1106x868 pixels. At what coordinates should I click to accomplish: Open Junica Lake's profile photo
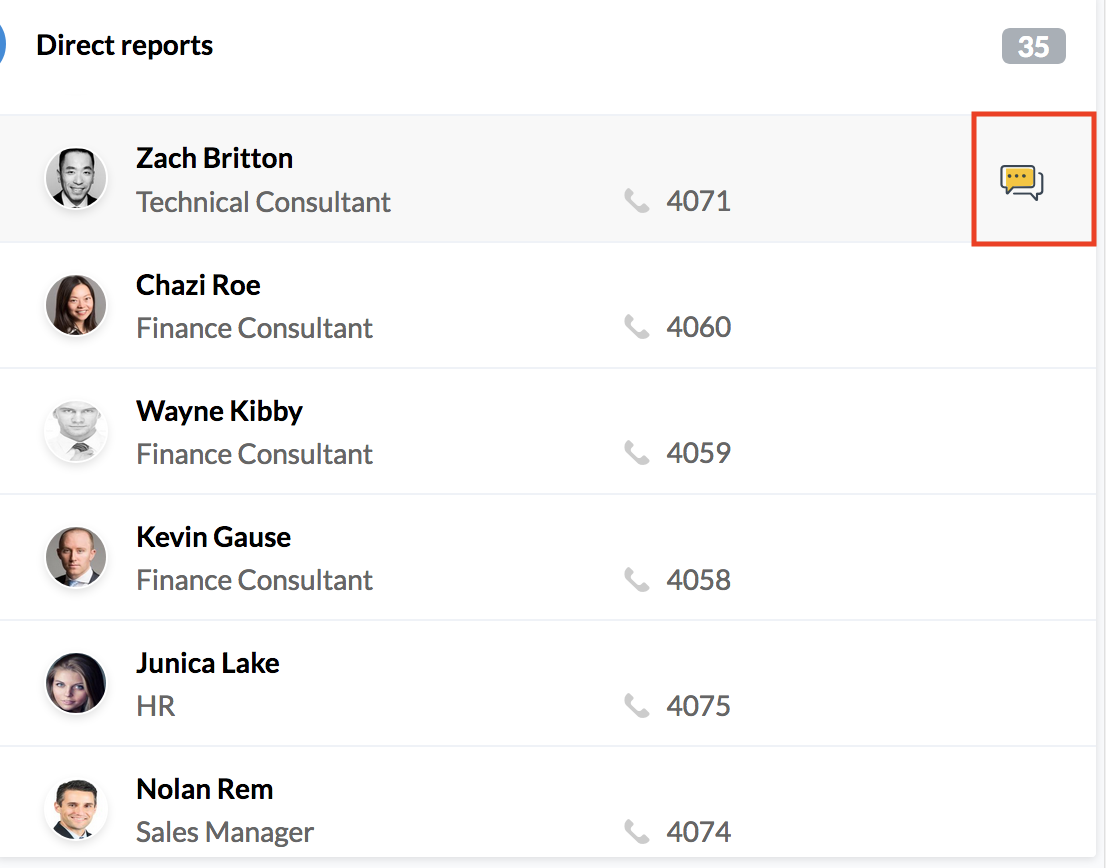pyautogui.click(x=76, y=683)
